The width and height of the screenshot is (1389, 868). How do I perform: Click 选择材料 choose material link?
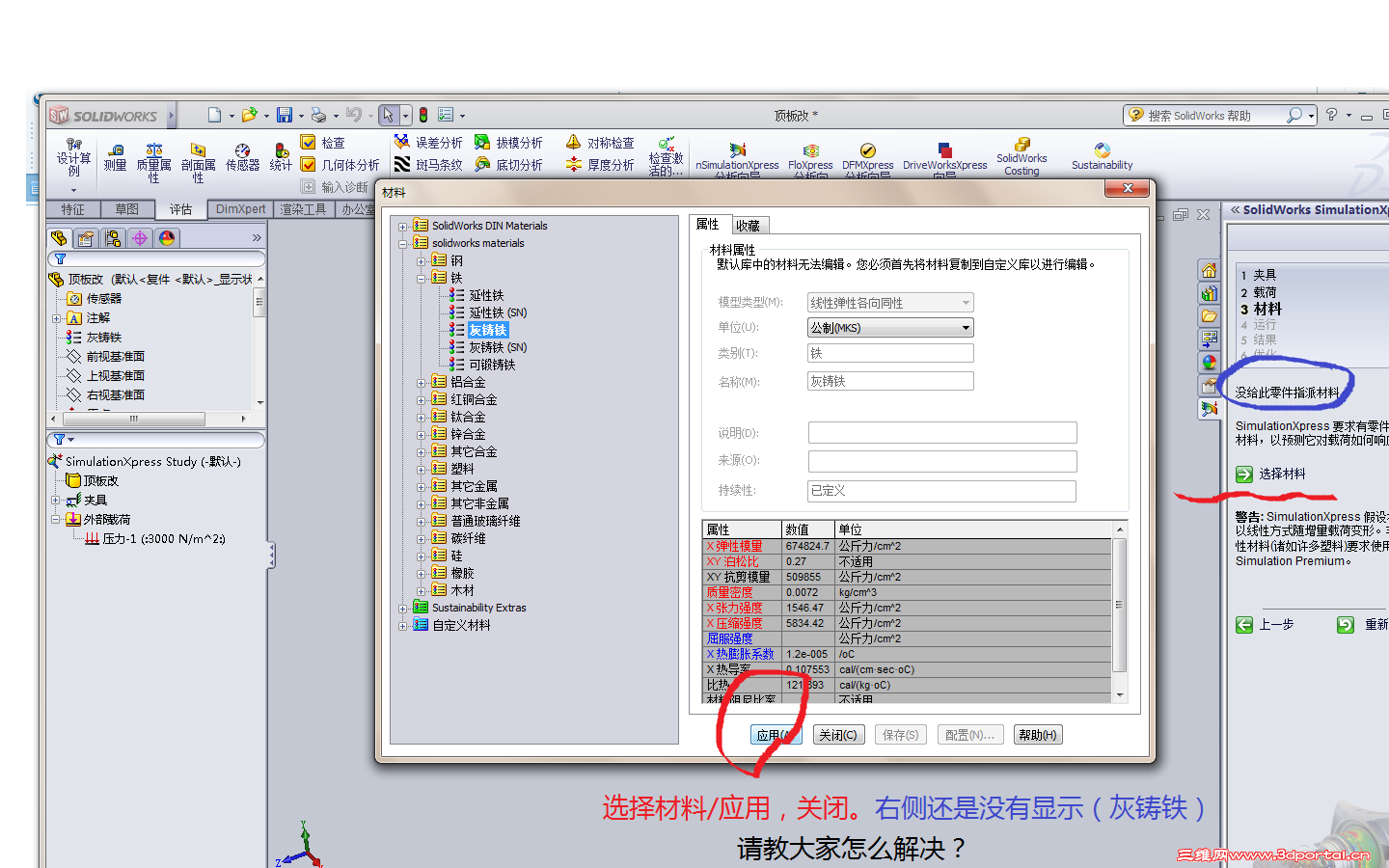point(1282,475)
